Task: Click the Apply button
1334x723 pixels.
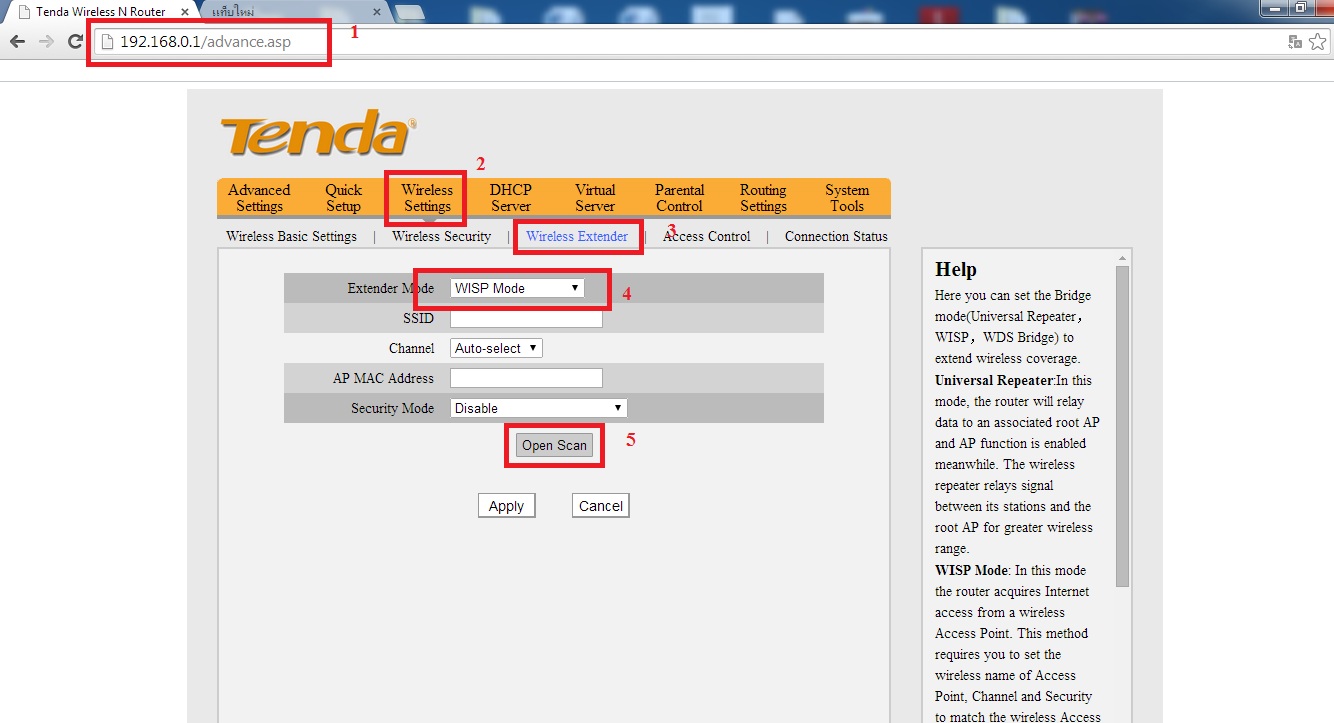Action: 506,506
